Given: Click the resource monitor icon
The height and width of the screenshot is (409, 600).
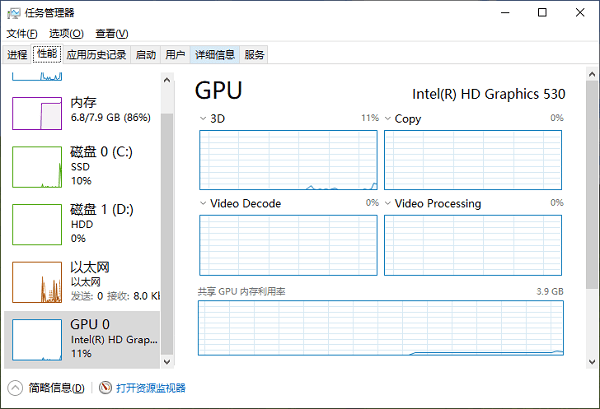Looking at the screenshot, I should coord(105,388).
